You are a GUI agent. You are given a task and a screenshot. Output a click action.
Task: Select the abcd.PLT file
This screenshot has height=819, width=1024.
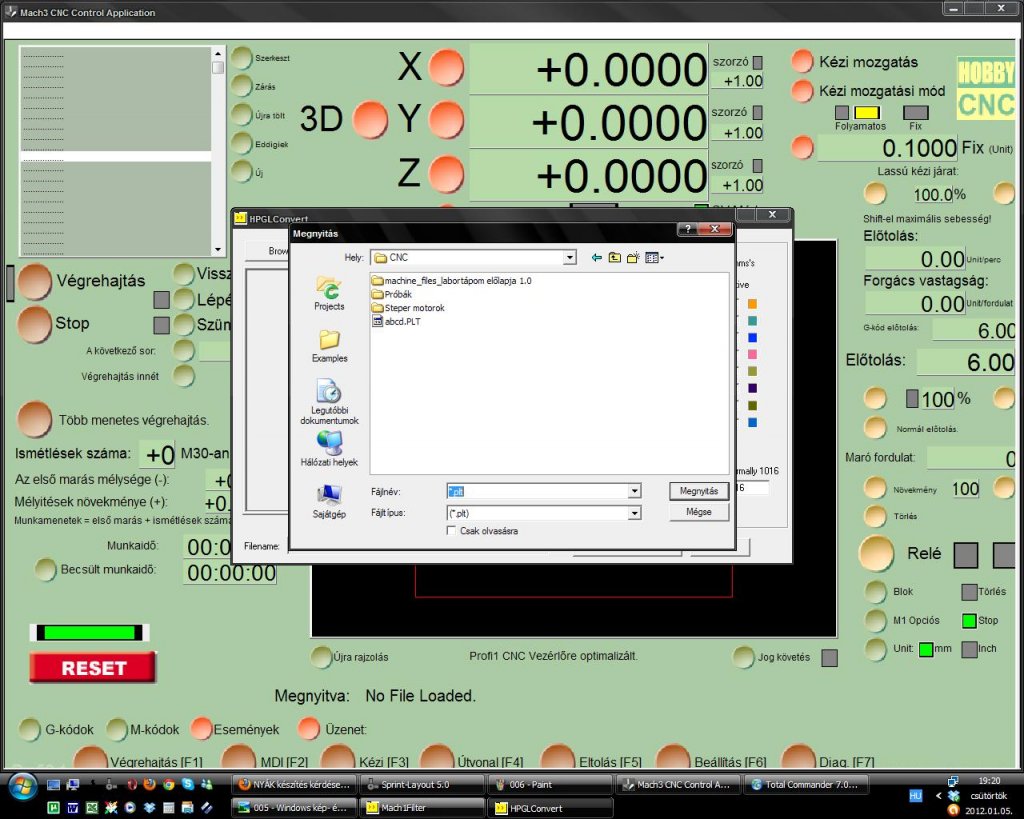point(396,321)
